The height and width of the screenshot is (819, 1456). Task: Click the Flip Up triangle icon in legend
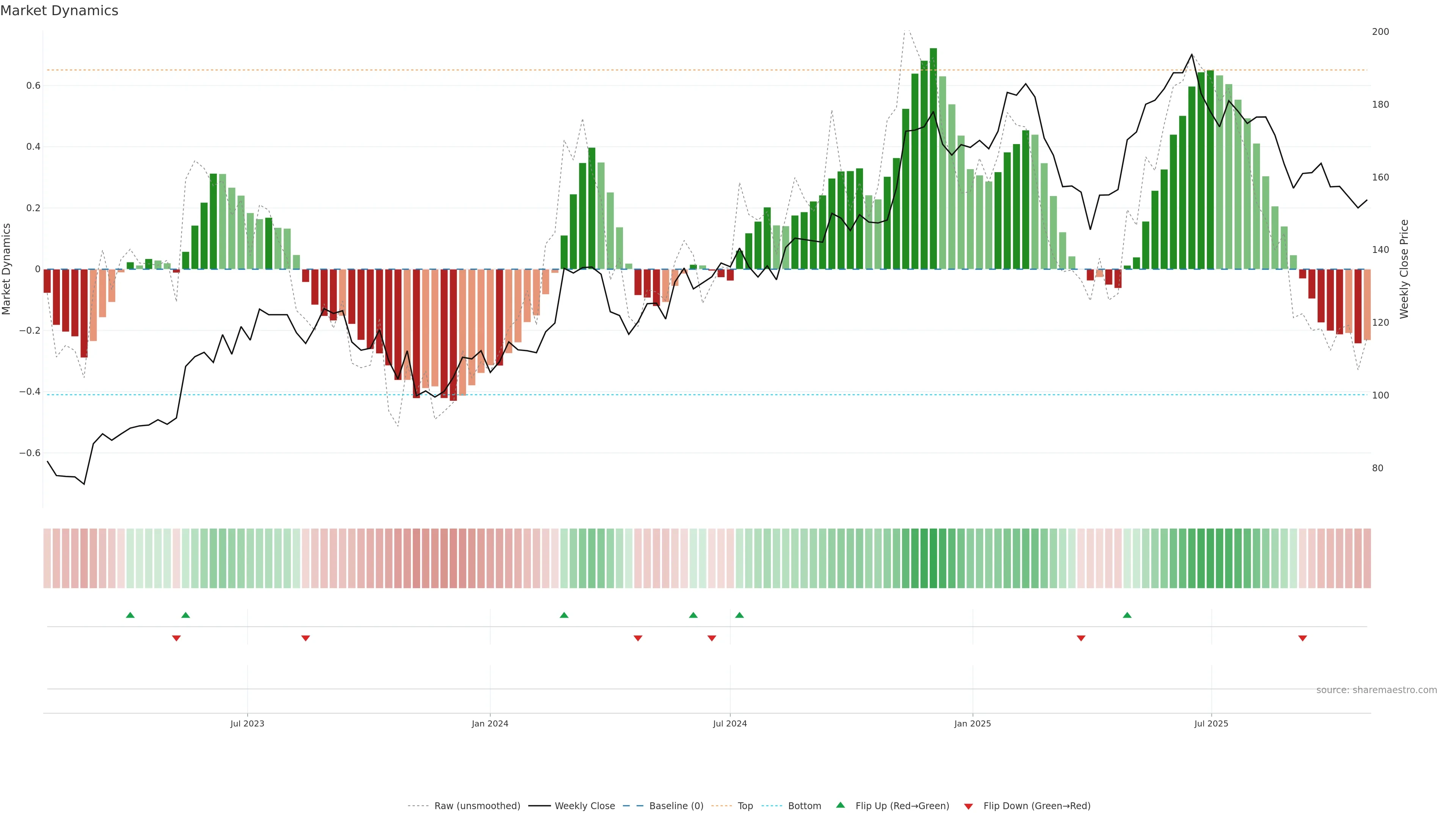[x=841, y=805]
